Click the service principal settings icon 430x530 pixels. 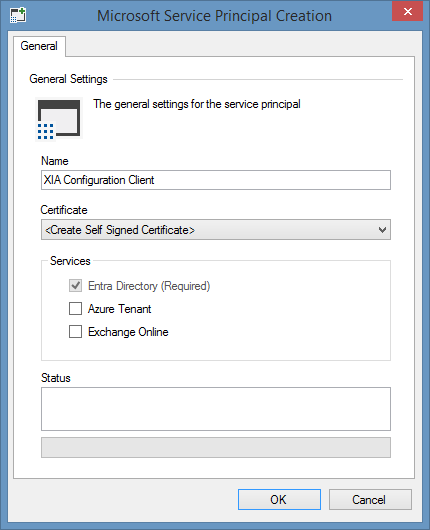coord(59,119)
